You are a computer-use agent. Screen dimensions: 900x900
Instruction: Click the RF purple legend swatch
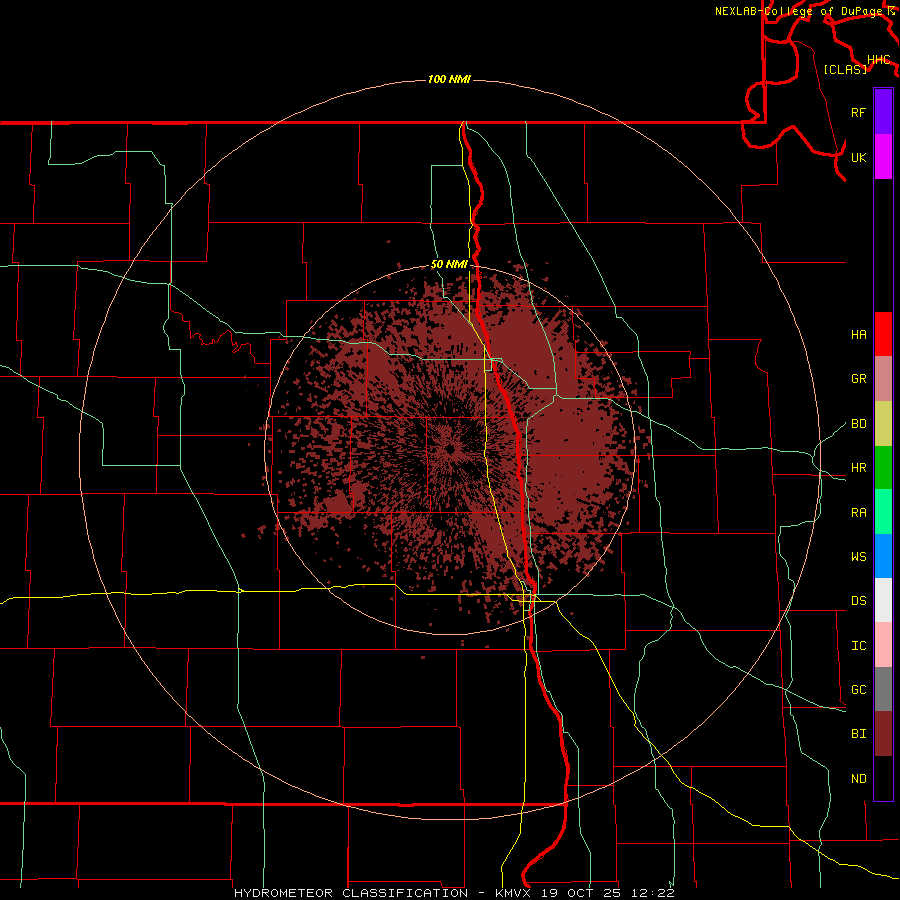[883, 112]
